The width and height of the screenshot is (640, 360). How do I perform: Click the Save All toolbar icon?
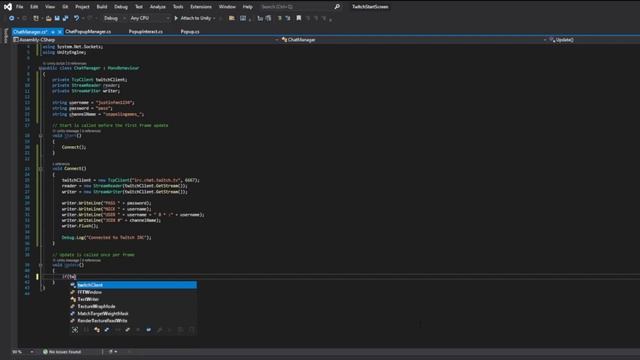pos(65,18)
